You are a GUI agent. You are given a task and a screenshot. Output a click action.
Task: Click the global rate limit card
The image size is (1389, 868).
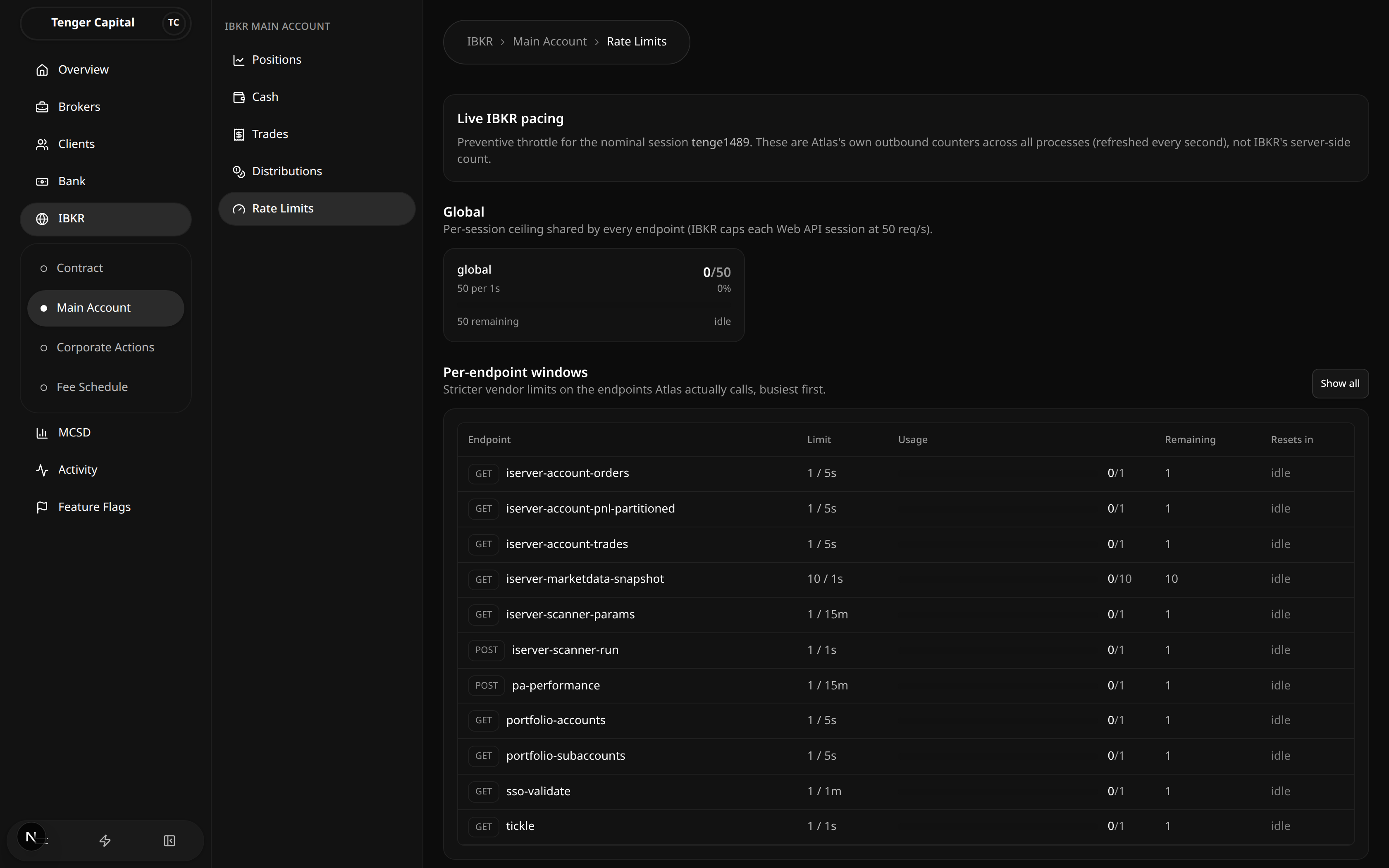point(594,295)
